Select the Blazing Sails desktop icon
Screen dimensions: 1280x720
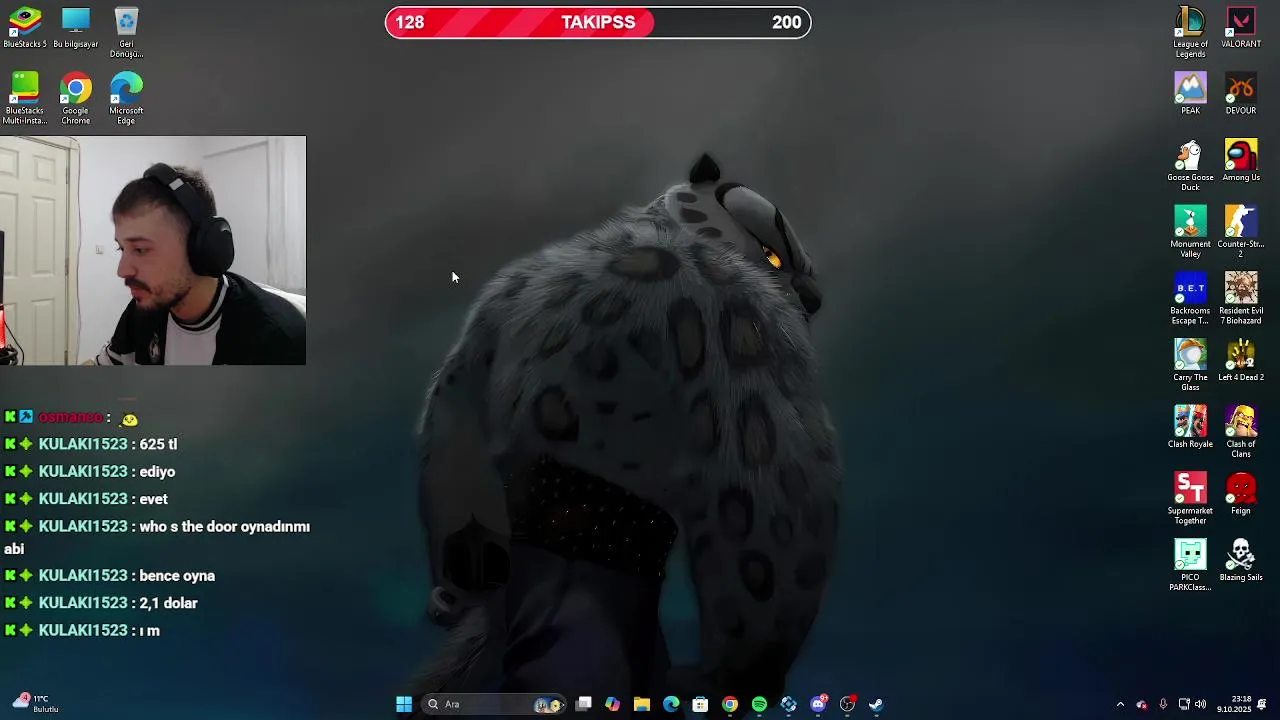[1241, 562]
